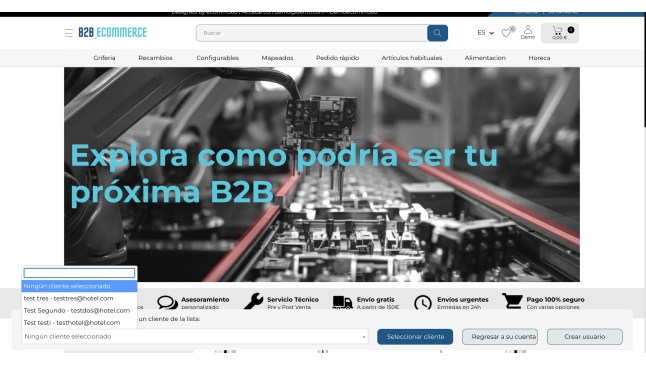This screenshot has height=366, width=646.
Task: Click the 'Envío gratis' text
Action: pos(375,299)
